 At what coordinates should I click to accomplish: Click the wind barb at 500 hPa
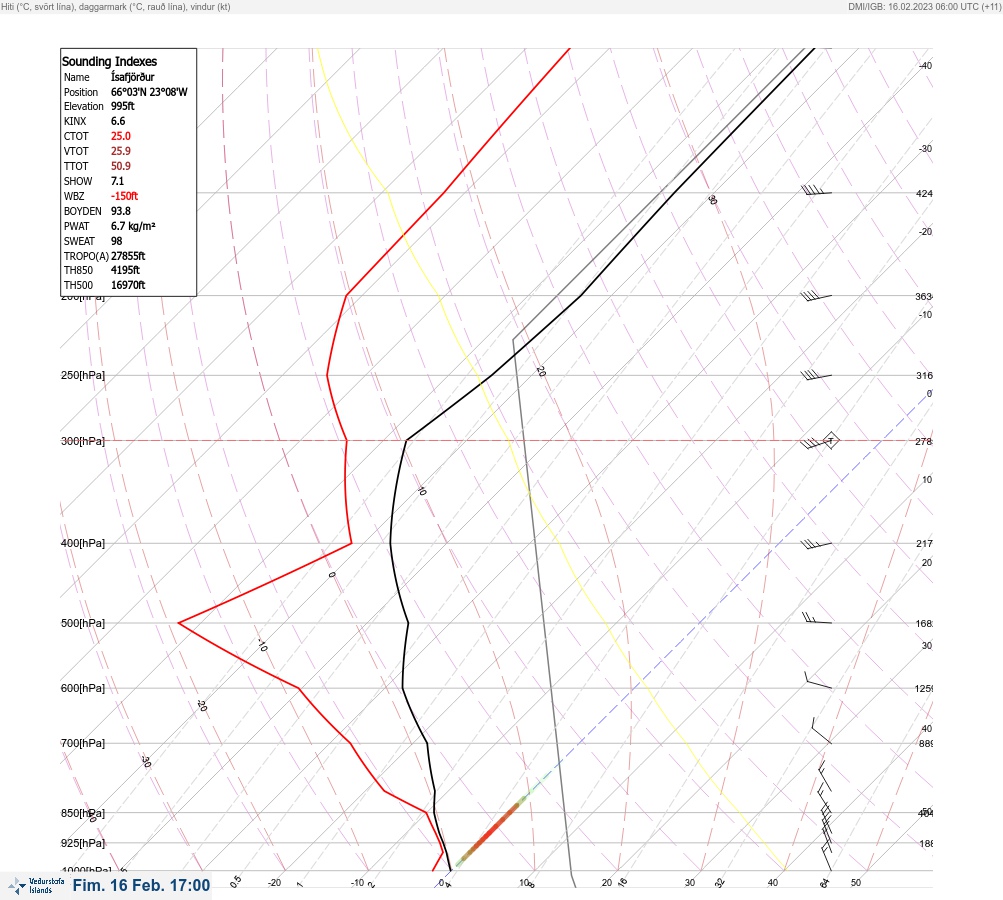point(817,618)
